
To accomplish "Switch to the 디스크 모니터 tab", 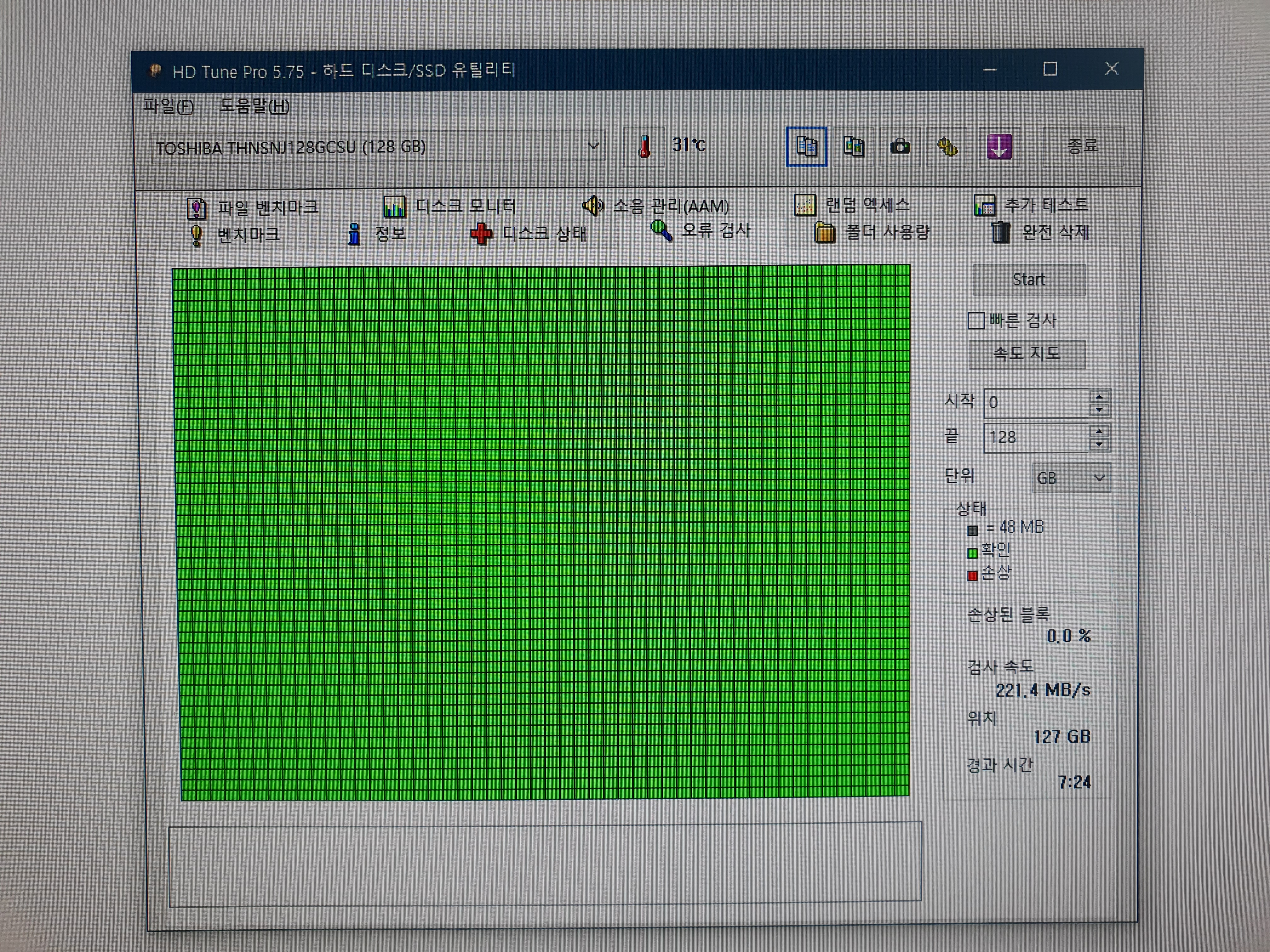I will [x=449, y=207].
